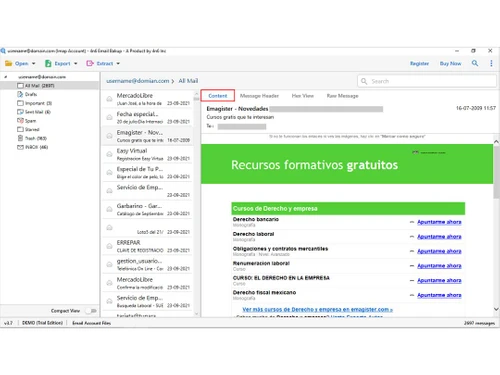Click the magnifier icon inside the Search box

point(364,81)
